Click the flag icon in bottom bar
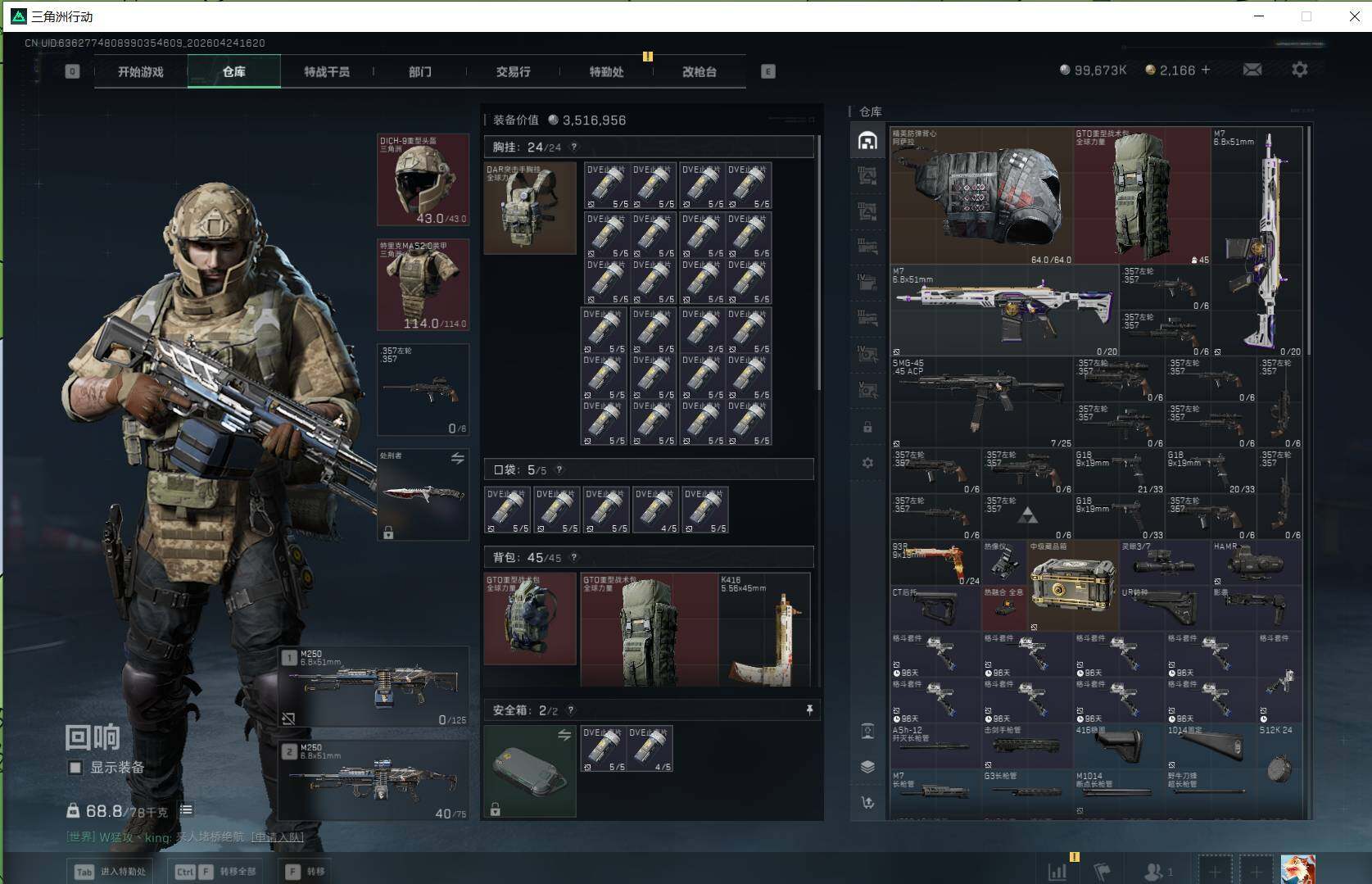This screenshot has width=1372, height=884. 1103,872
